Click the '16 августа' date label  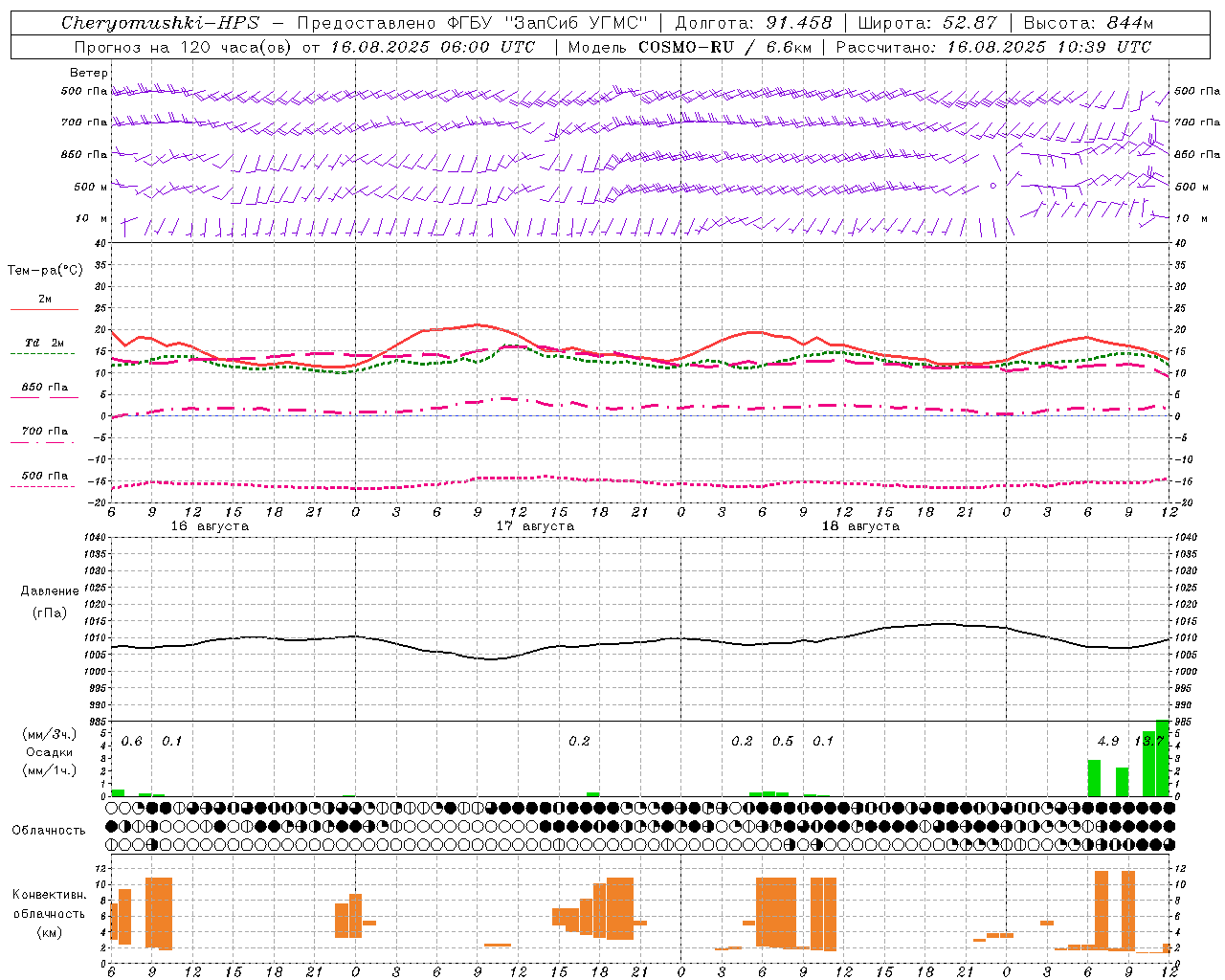click(210, 526)
